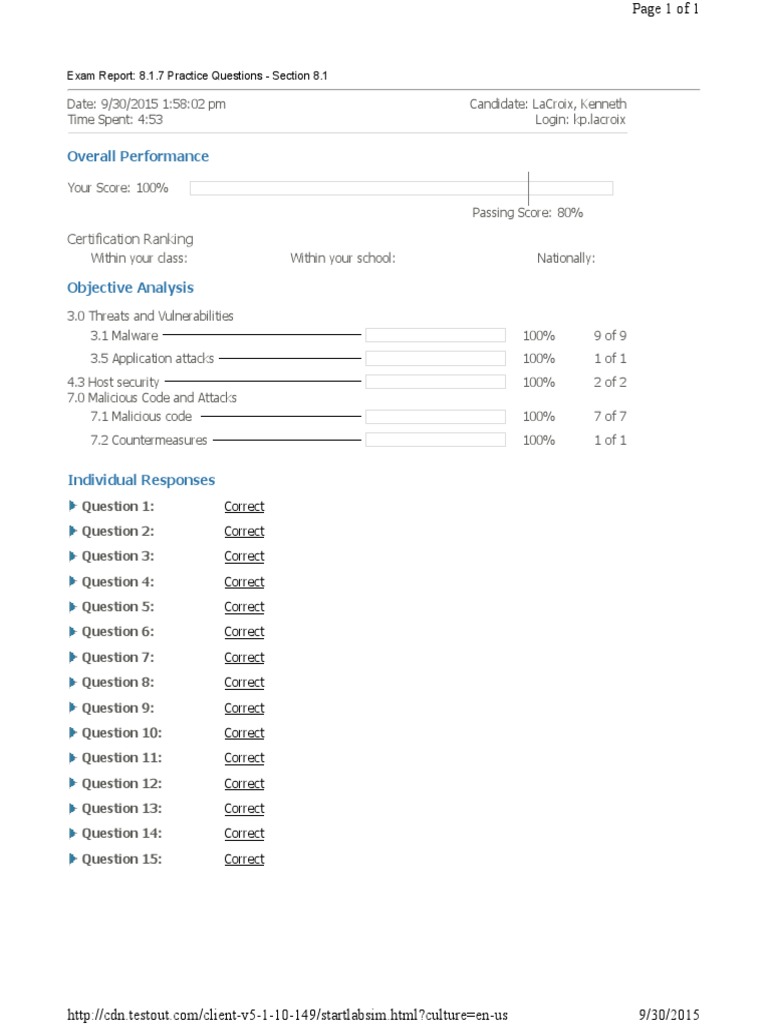Expand the Question 5 disclosure triangle

(x=72, y=607)
